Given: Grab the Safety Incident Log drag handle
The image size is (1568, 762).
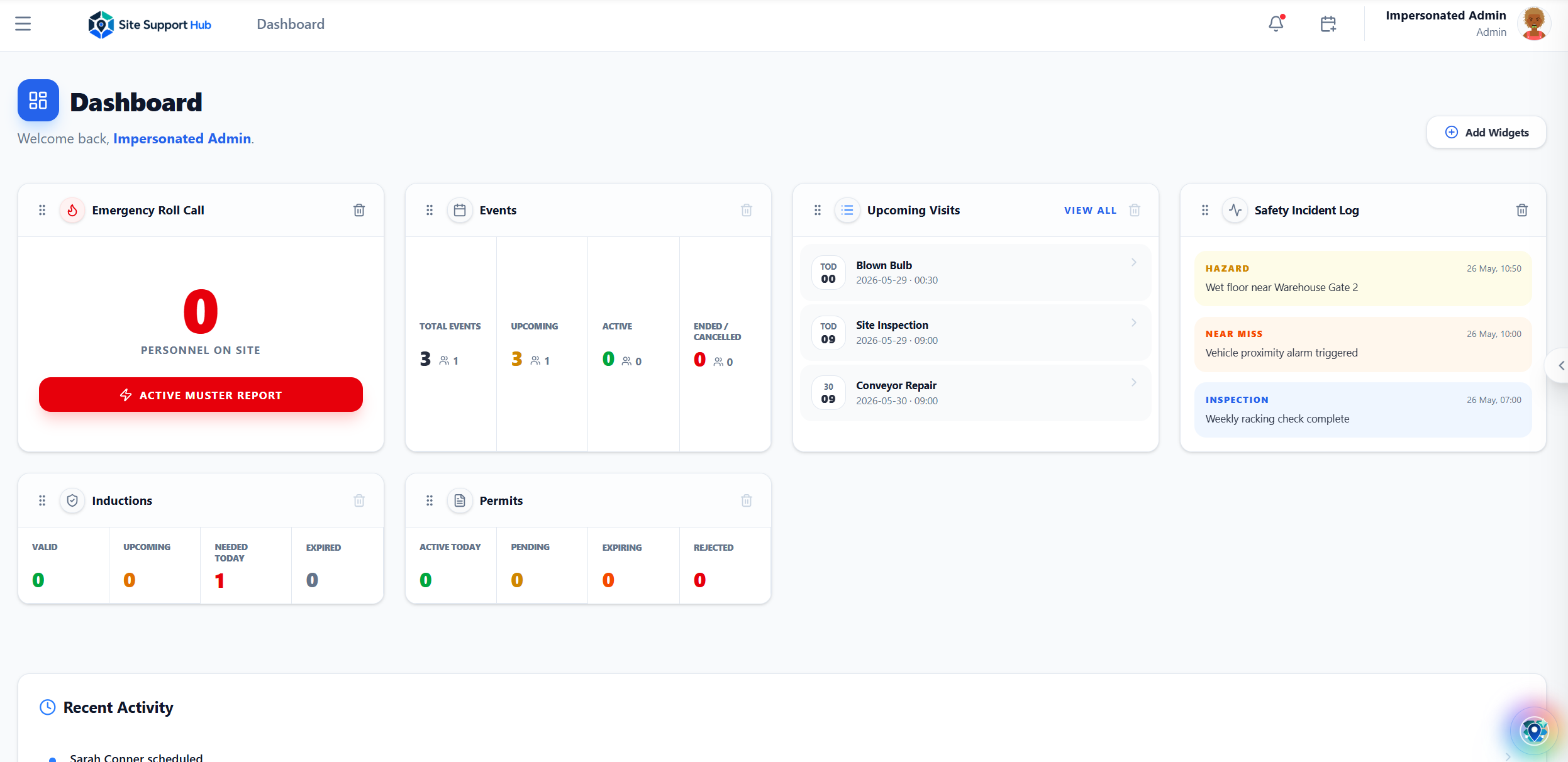Looking at the screenshot, I should 1205,210.
